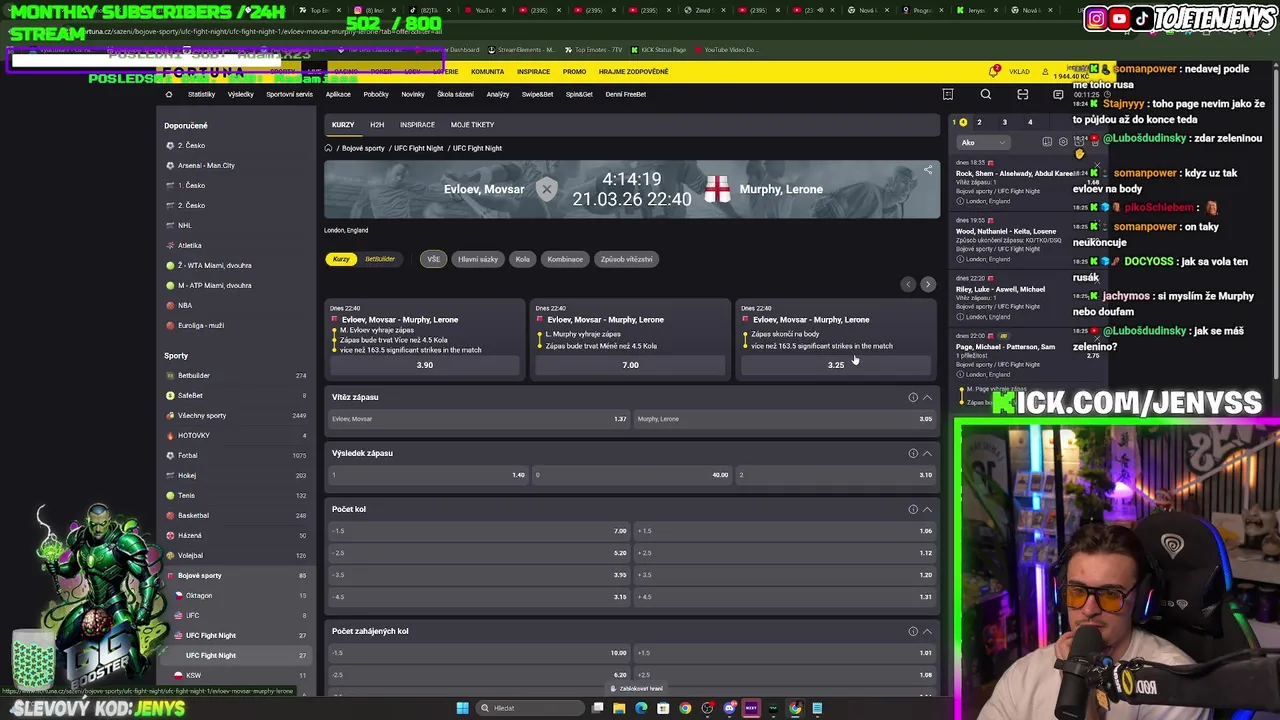Open the betslip icon in the header
Screen dimensions: 1280x720
948,94
